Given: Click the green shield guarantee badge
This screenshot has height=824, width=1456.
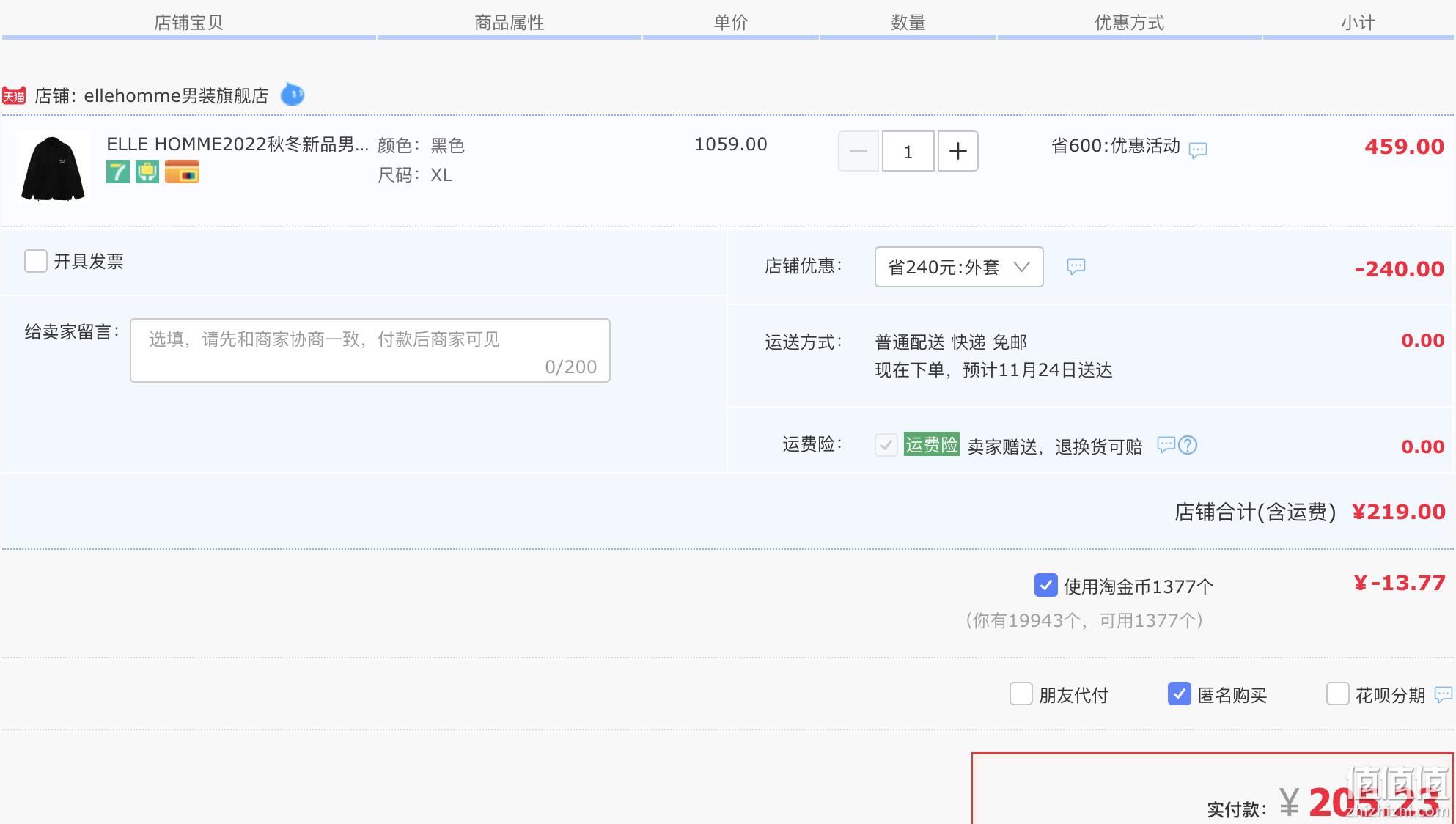Looking at the screenshot, I should point(147,172).
